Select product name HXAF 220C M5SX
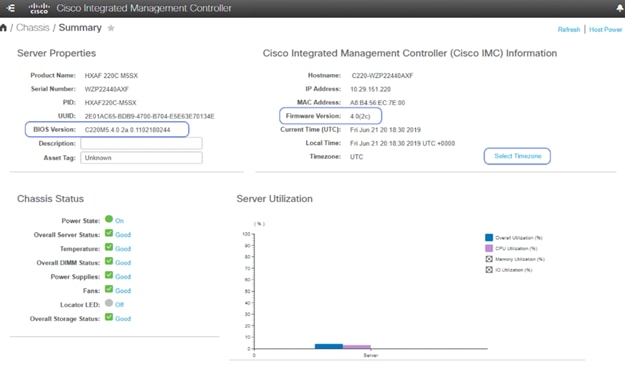The image size is (625, 376). coord(111,75)
